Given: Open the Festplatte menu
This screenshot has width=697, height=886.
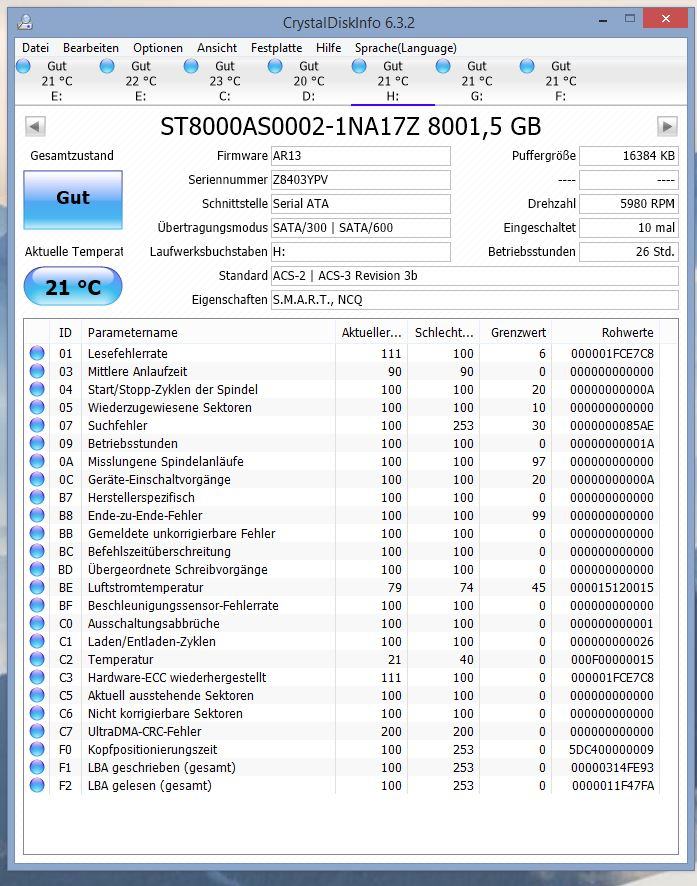Looking at the screenshot, I should (x=276, y=48).
